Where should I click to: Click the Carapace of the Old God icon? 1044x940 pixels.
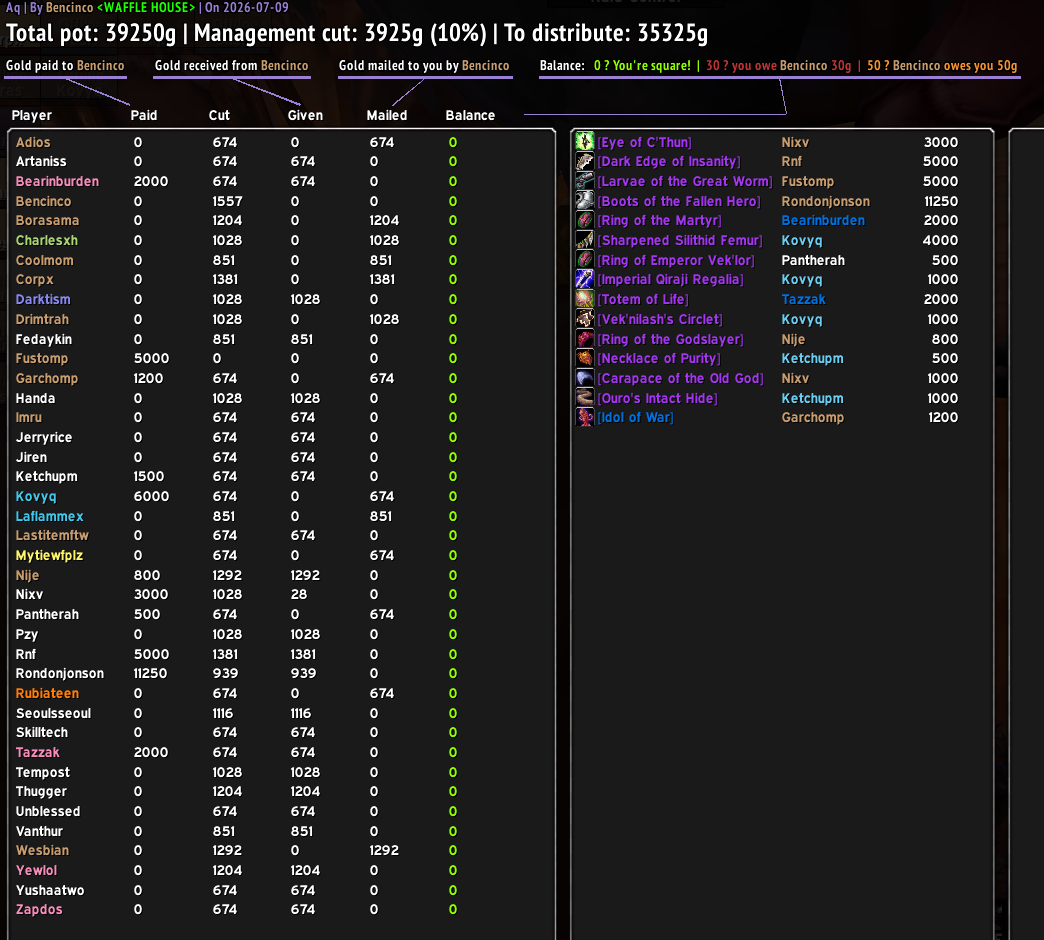pos(585,378)
